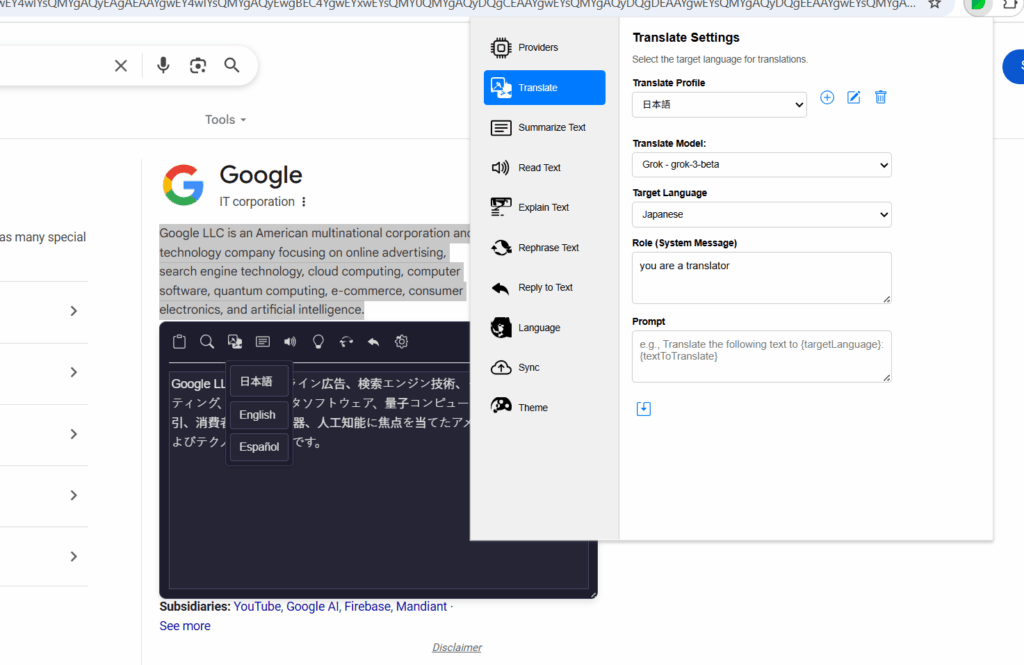
Task: Add a new translate profile
Action: (827, 97)
